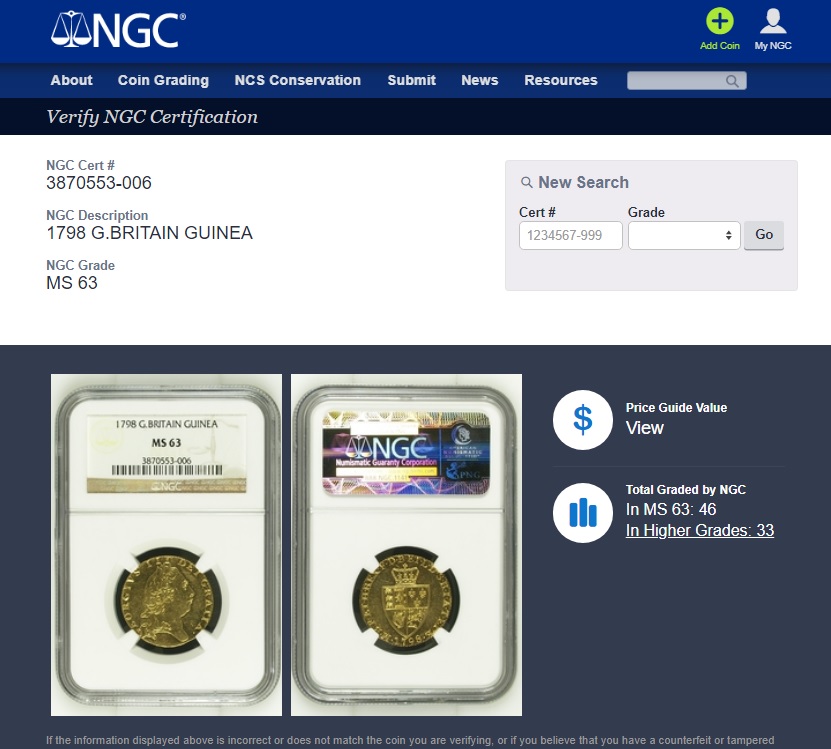Image resolution: width=831 pixels, height=749 pixels.
Task: Open the obverse coin holder image
Action: pos(166,545)
